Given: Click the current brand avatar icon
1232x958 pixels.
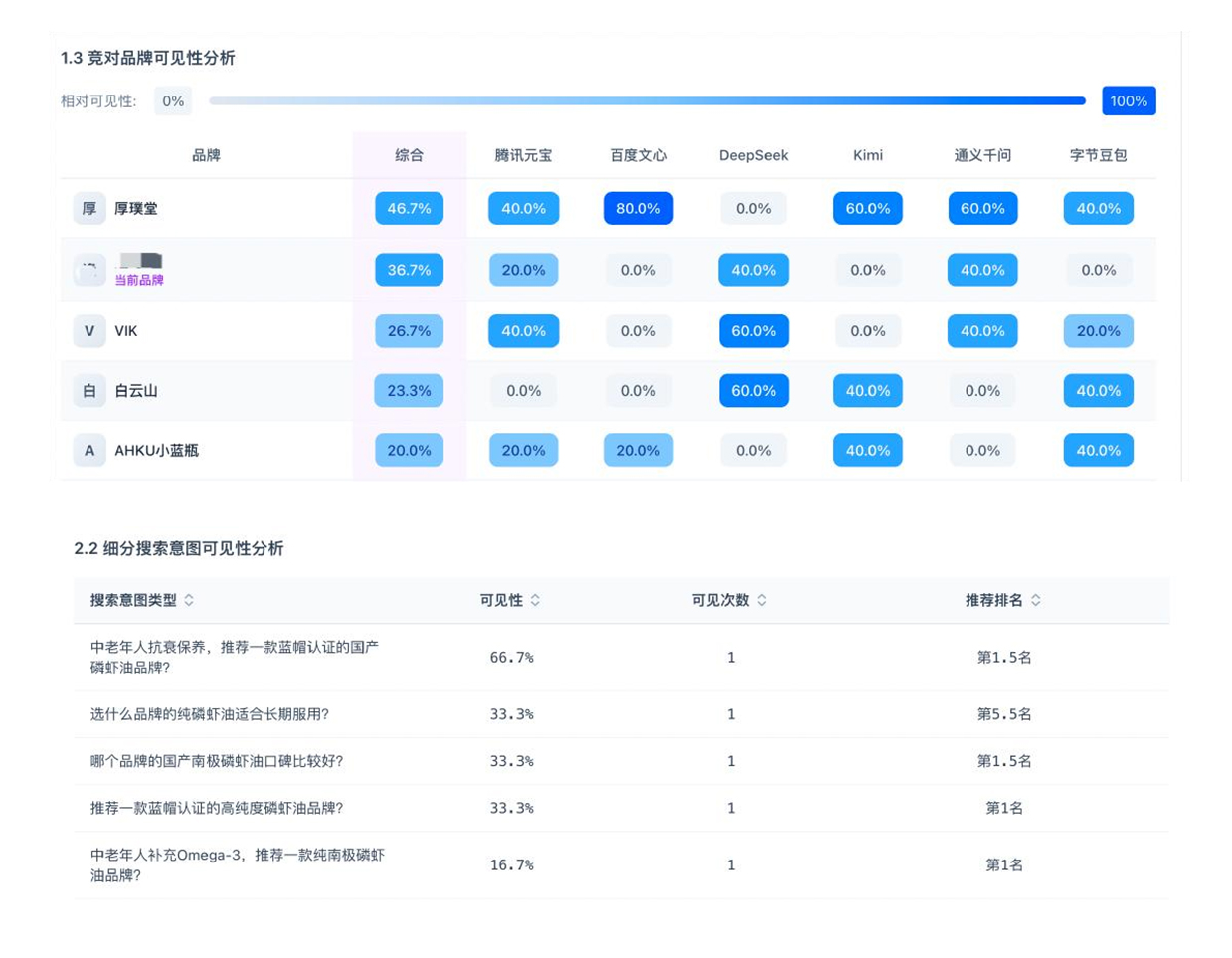Looking at the screenshot, I should [x=89, y=270].
